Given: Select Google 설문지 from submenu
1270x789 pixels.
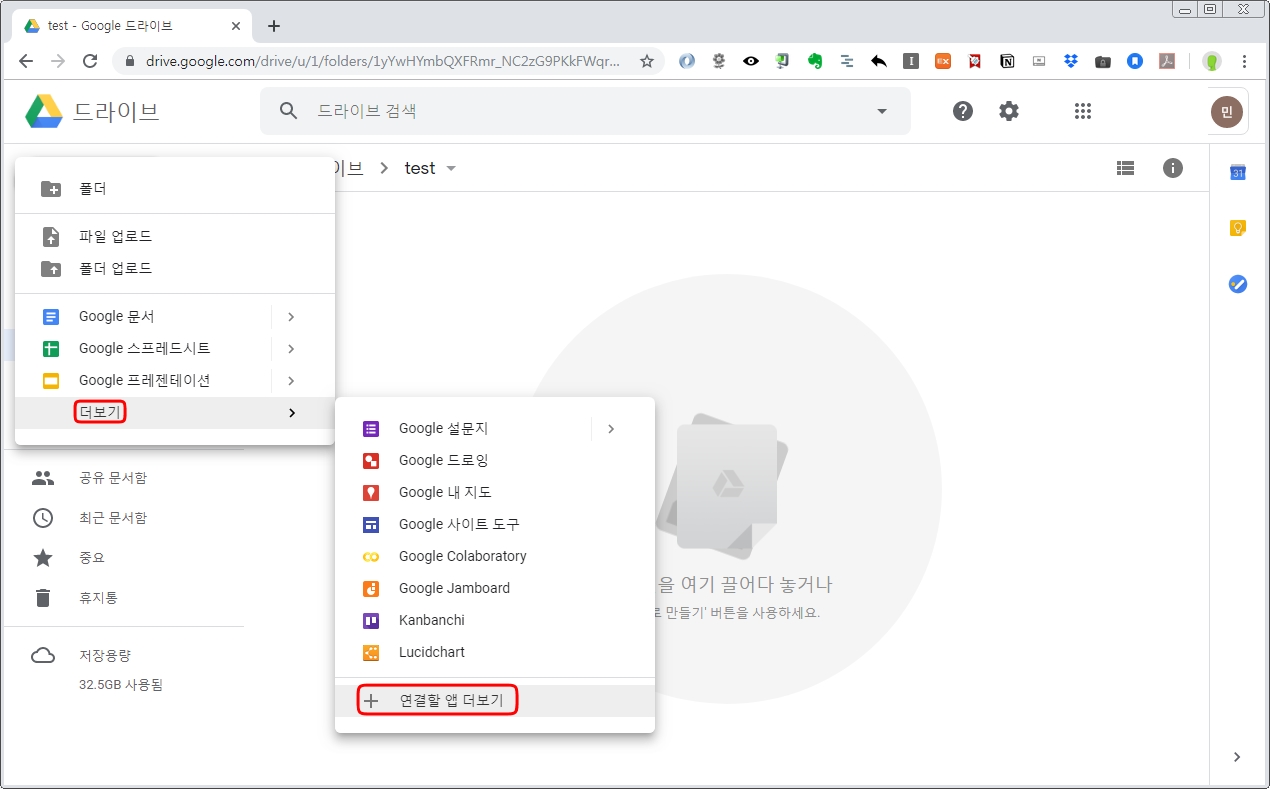Looking at the screenshot, I should click(x=463, y=429).
